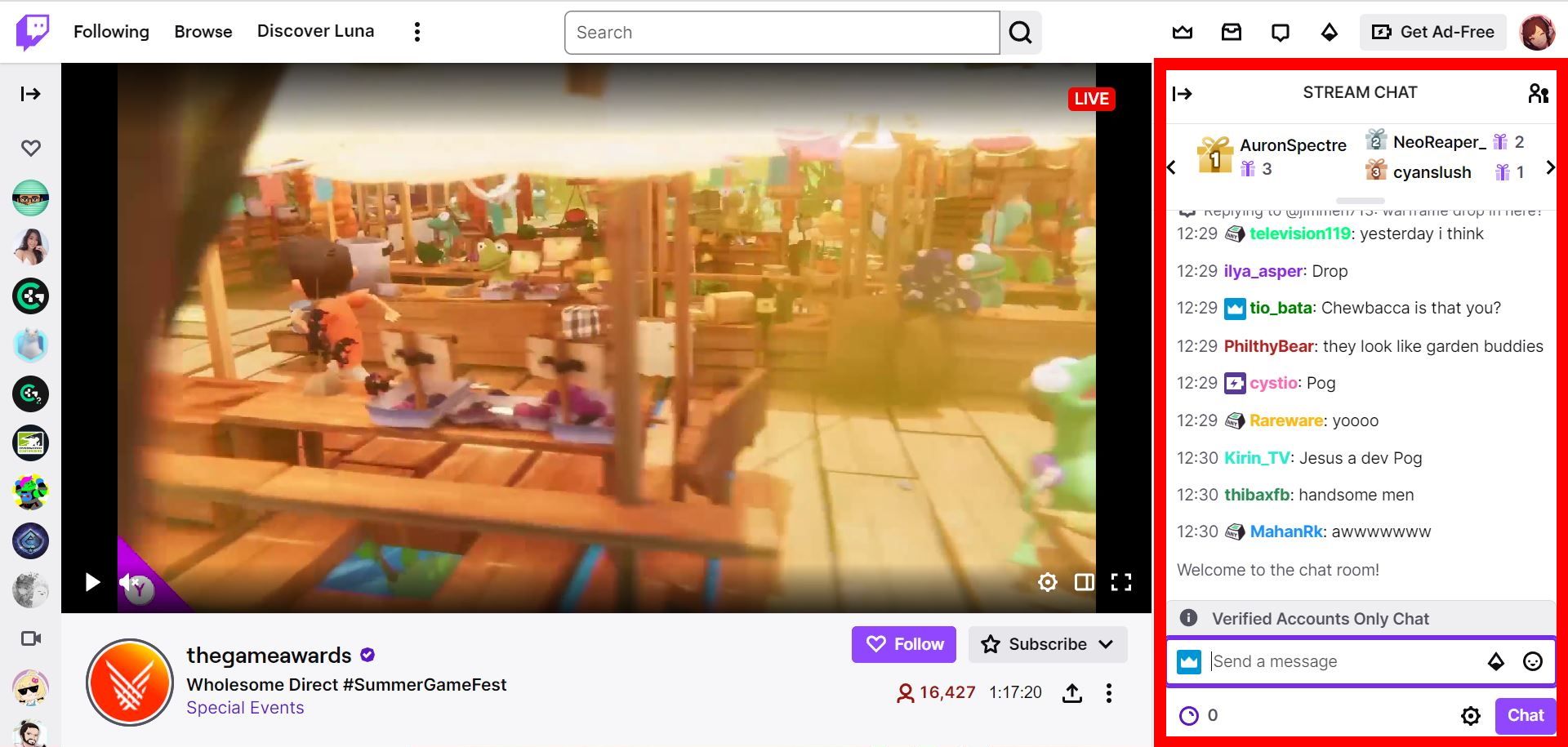Screen dimensions: 1568x747
Task: Unmute the stream audio
Action: 127,582
